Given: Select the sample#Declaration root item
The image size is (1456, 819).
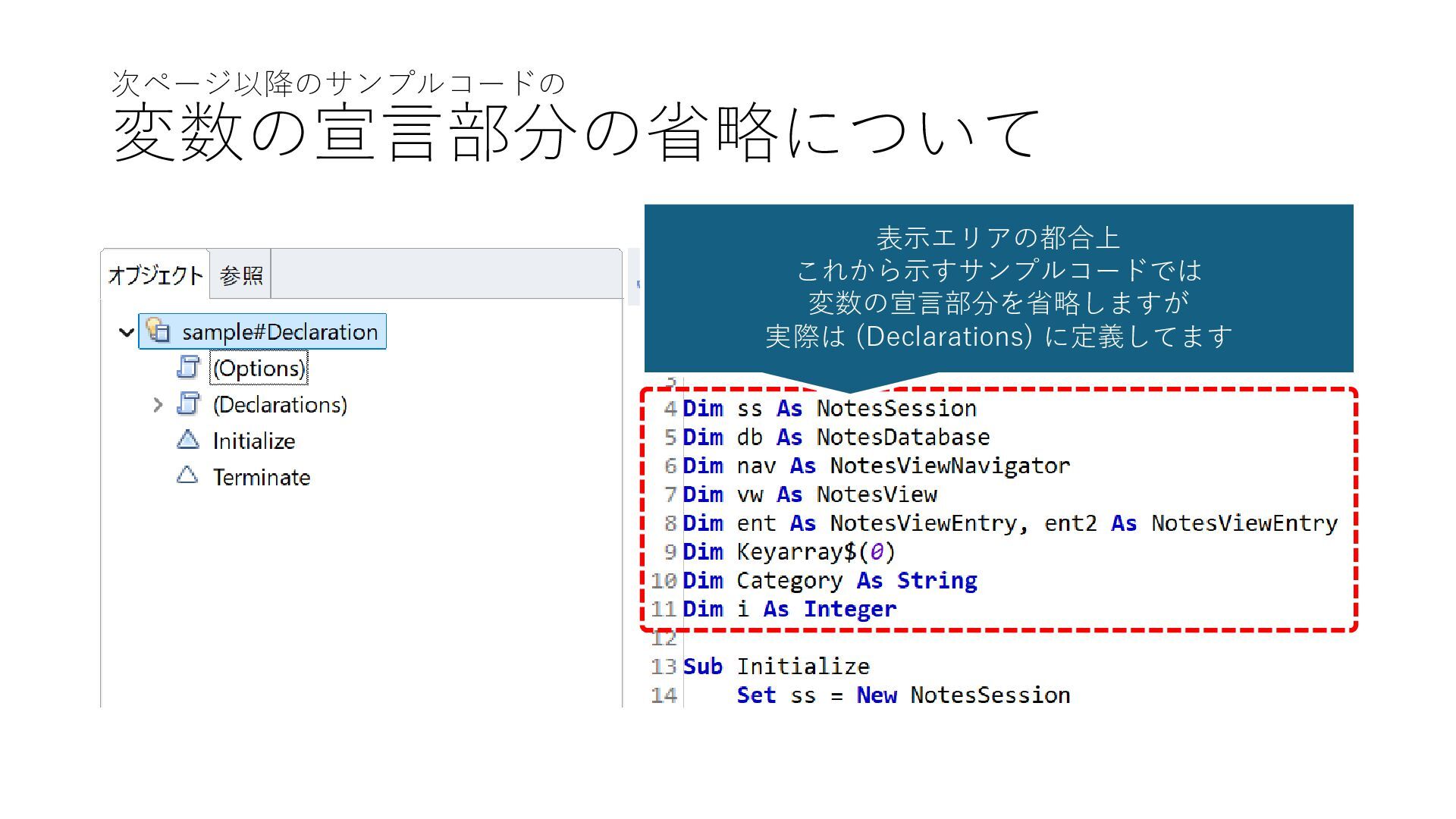Looking at the screenshot, I should tap(279, 332).
